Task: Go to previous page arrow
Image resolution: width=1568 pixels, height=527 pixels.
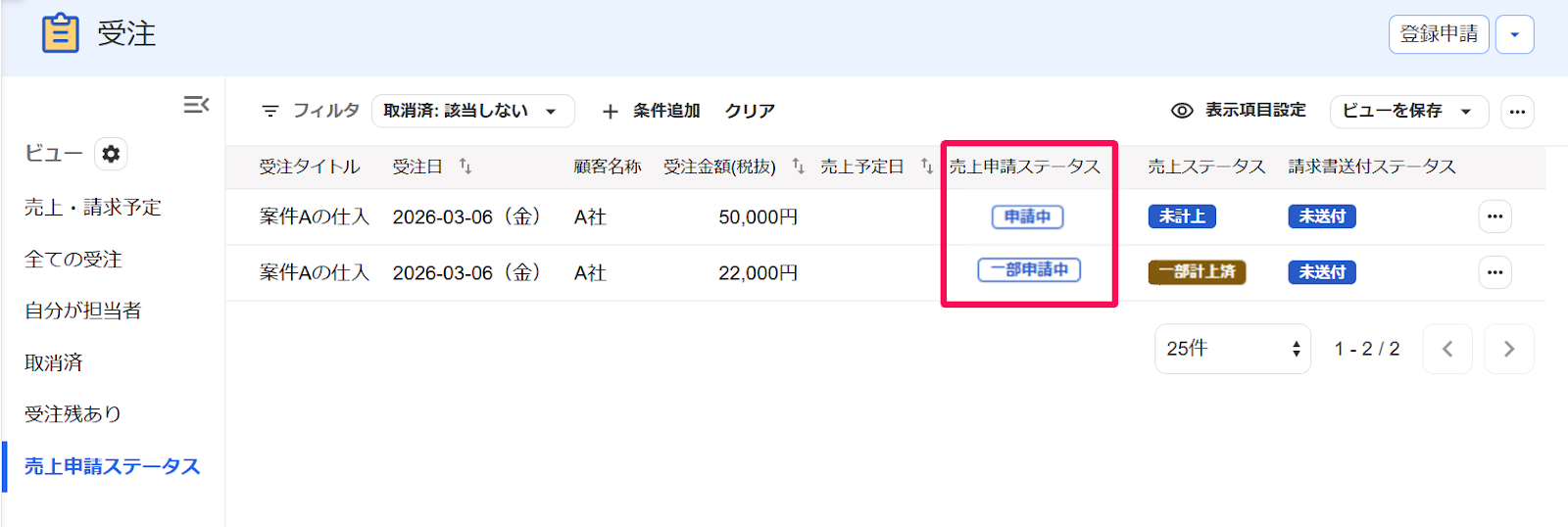Action: pos(1447,349)
